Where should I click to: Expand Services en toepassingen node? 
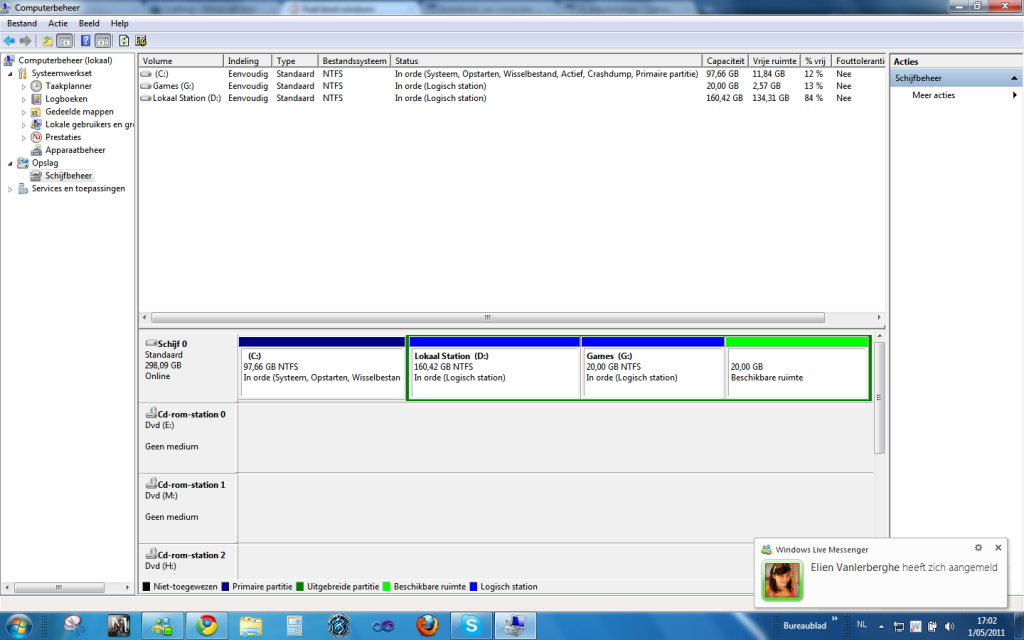[11, 189]
